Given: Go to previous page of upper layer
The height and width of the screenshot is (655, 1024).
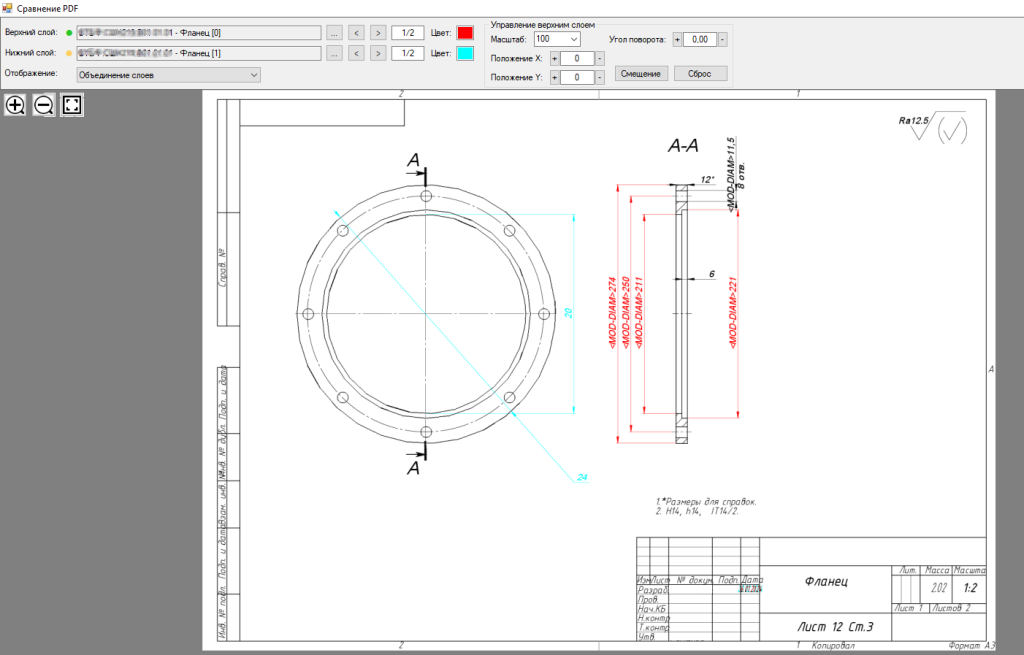Looking at the screenshot, I should pyautogui.click(x=356, y=33).
